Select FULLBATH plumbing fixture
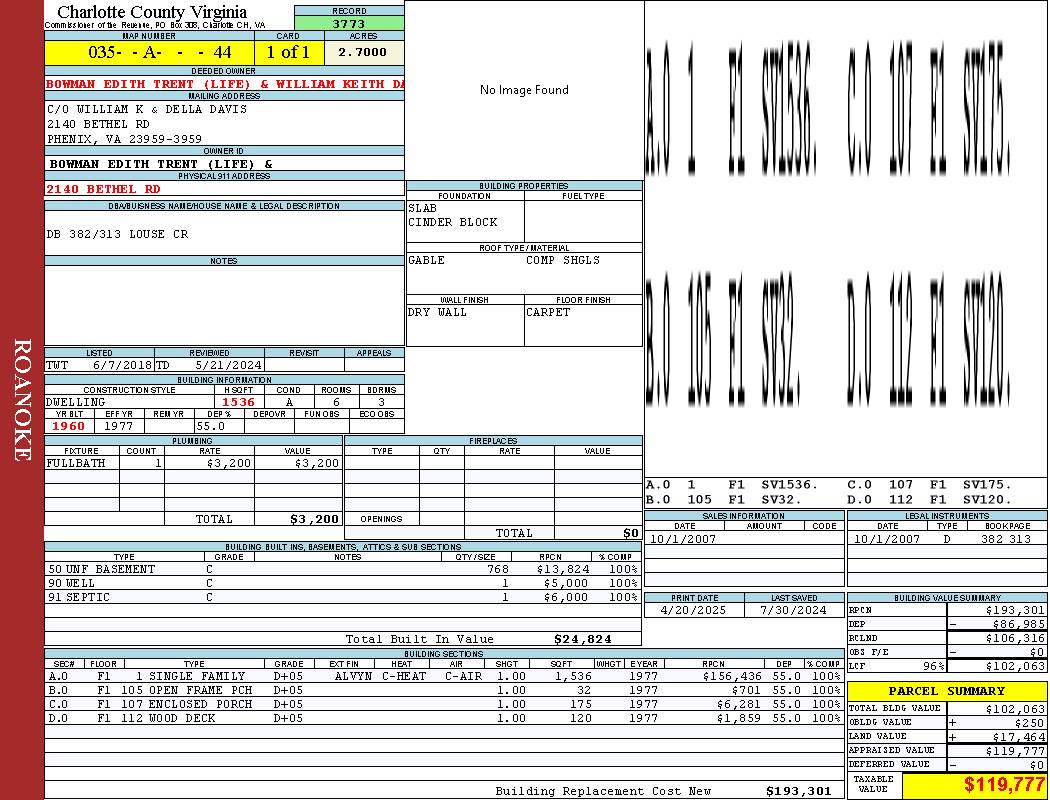This screenshot has width=1050, height=800. (x=76, y=463)
